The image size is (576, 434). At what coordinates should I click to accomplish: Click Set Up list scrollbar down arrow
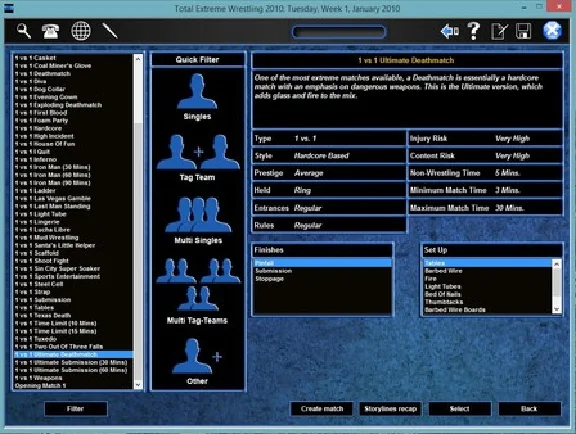557,309
